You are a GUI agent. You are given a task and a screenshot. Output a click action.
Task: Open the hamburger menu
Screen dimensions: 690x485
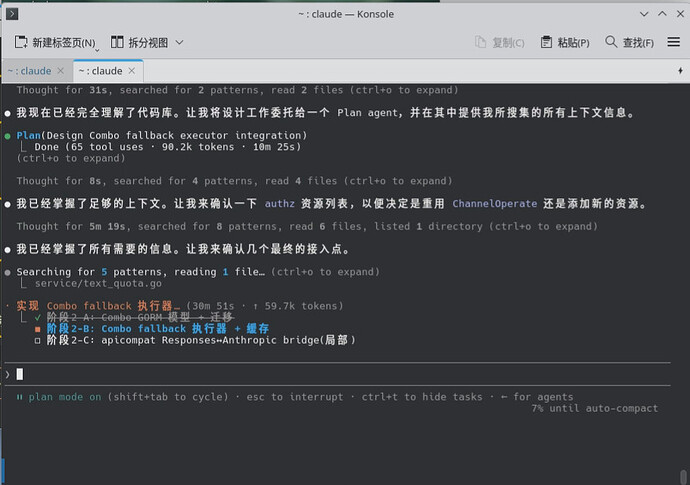(673, 42)
